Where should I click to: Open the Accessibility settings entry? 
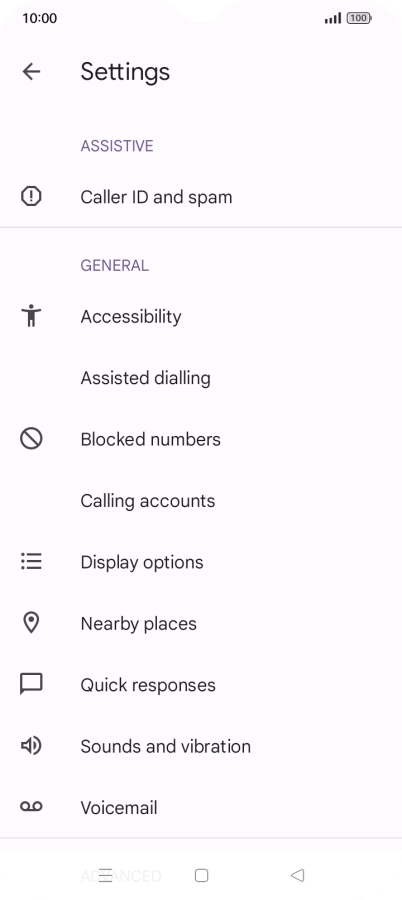[x=201, y=316]
